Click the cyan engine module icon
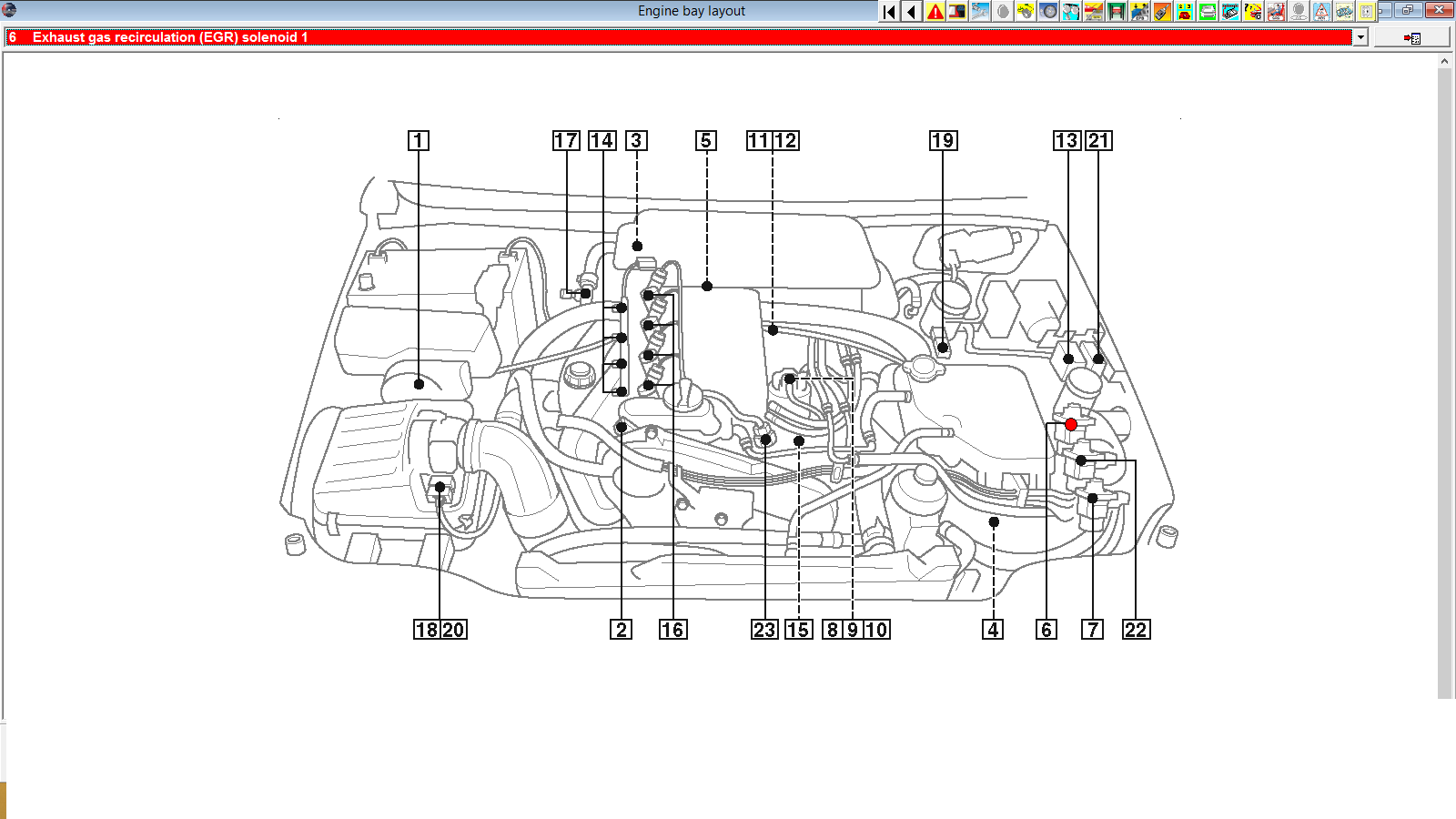The height and width of the screenshot is (819, 1456). coord(1230,12)
